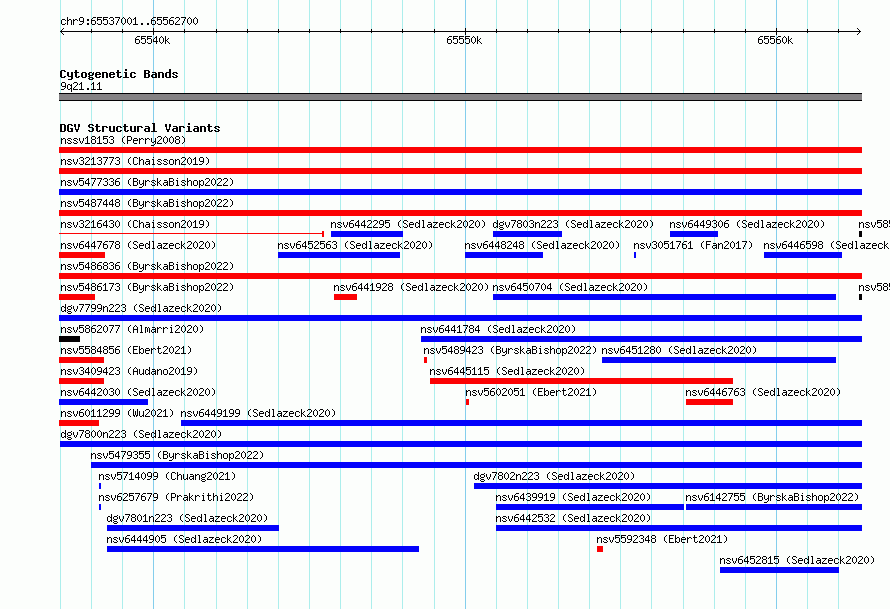890x609 pixels.
Task: Click nsv6441928 (Sedlazeck2020) label
Action: pyautogui.click(x=411, y=287)
